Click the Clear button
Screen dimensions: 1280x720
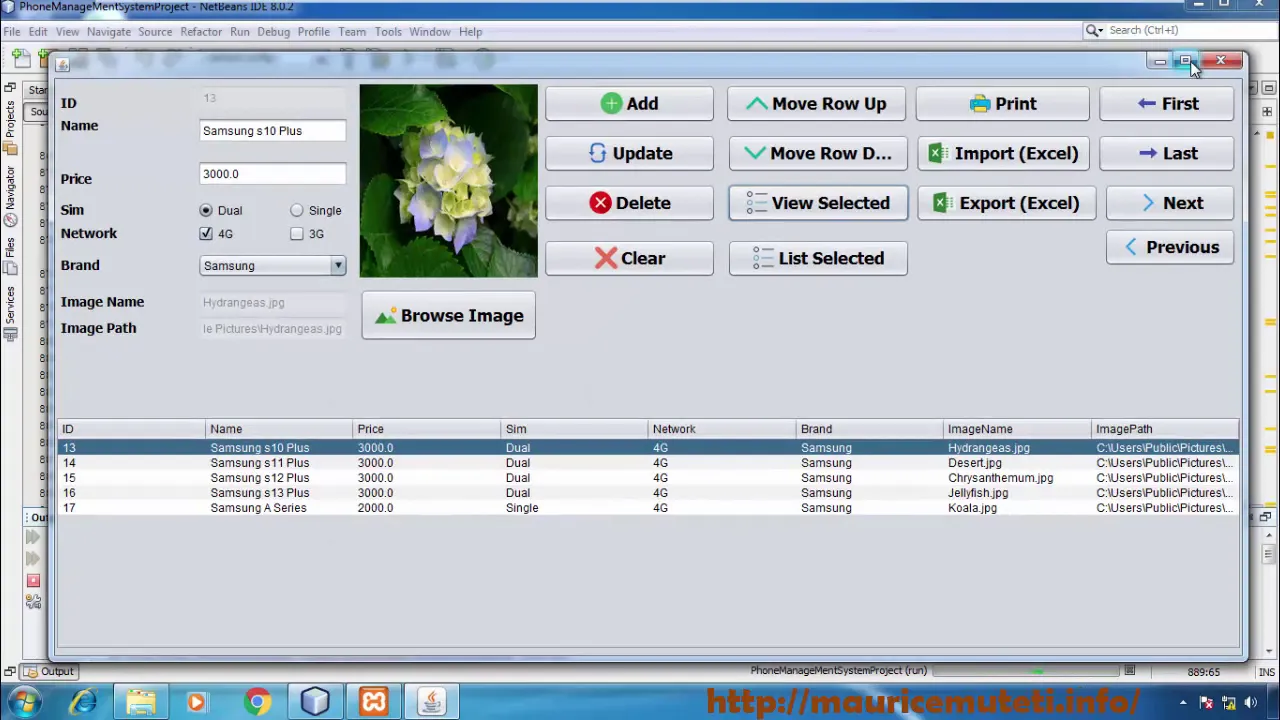point(629,258)
